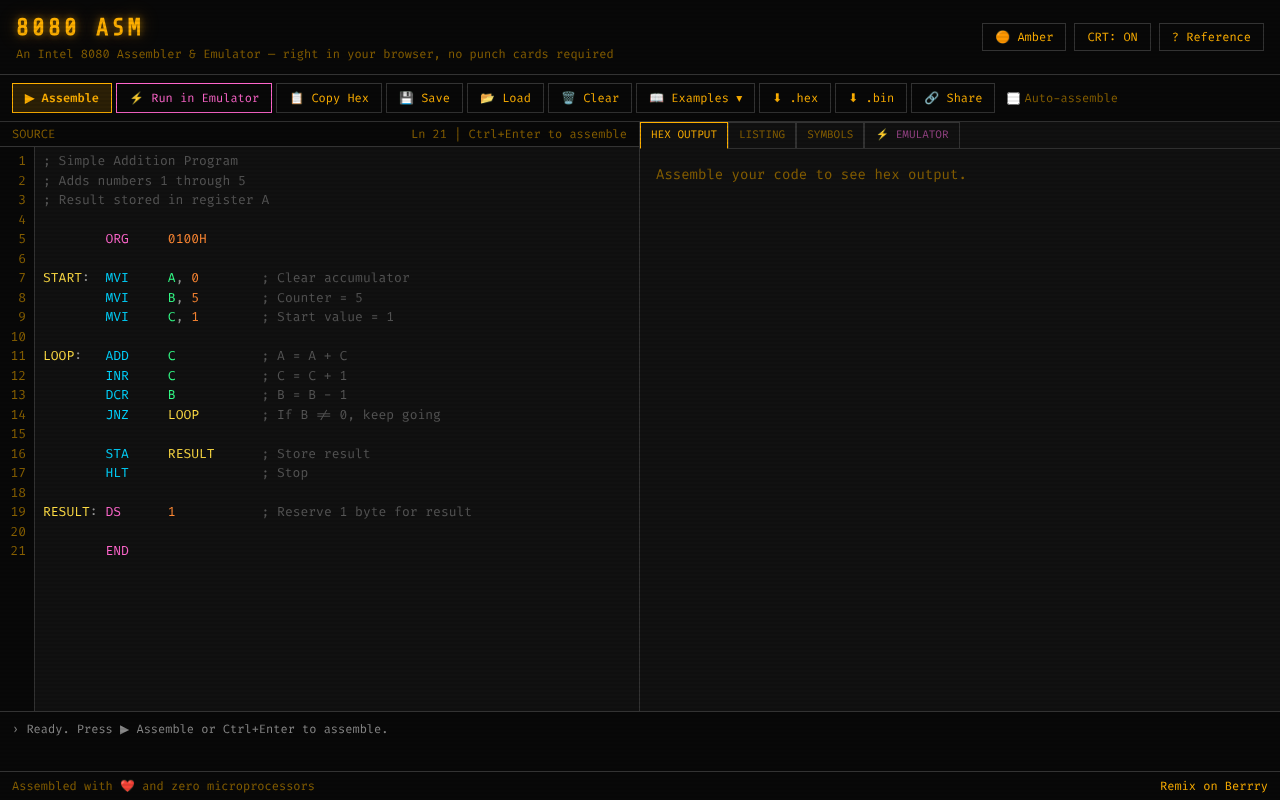Click the LOOP operand on line 14
Image resolution: width=1280 pixels, height=800 pixels.
(x=183, y=415)
